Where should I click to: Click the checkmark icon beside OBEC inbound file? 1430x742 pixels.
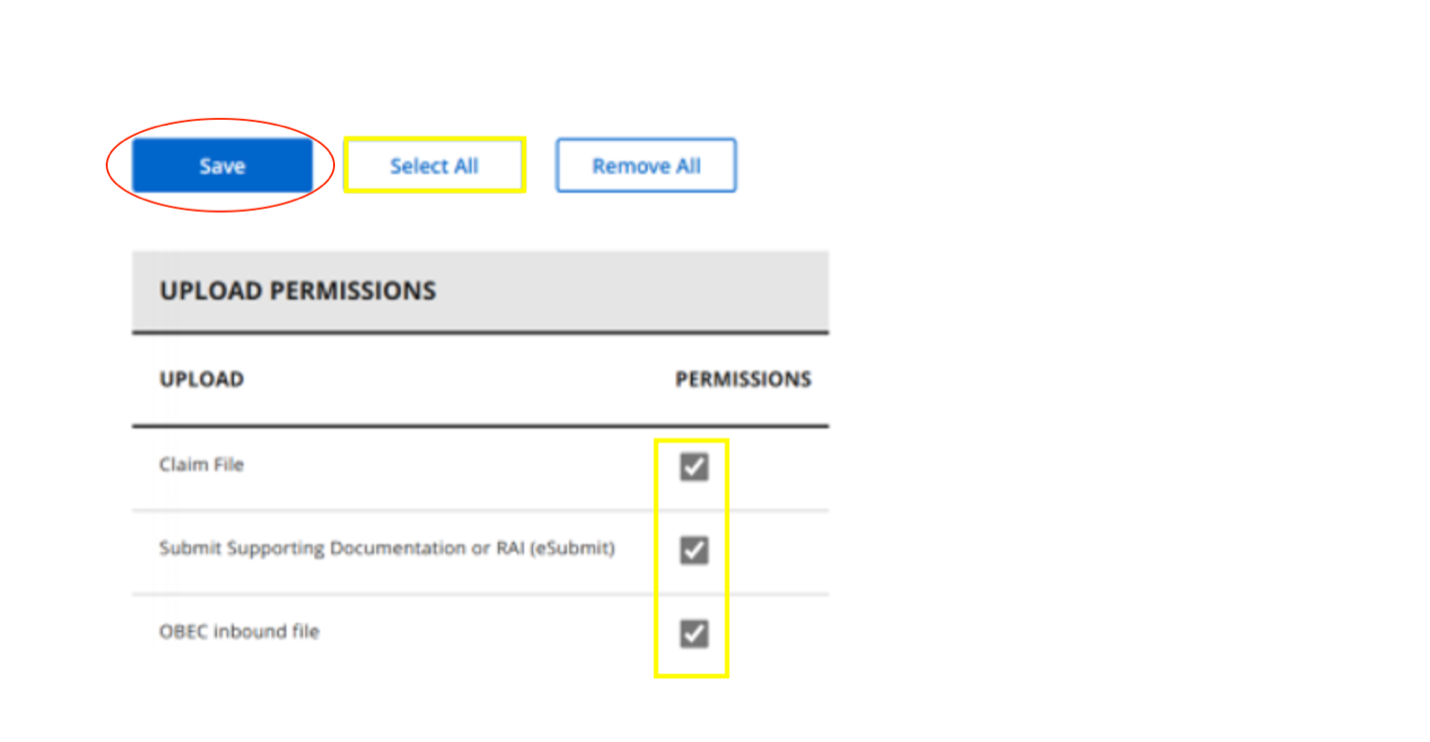pos(694,633)
